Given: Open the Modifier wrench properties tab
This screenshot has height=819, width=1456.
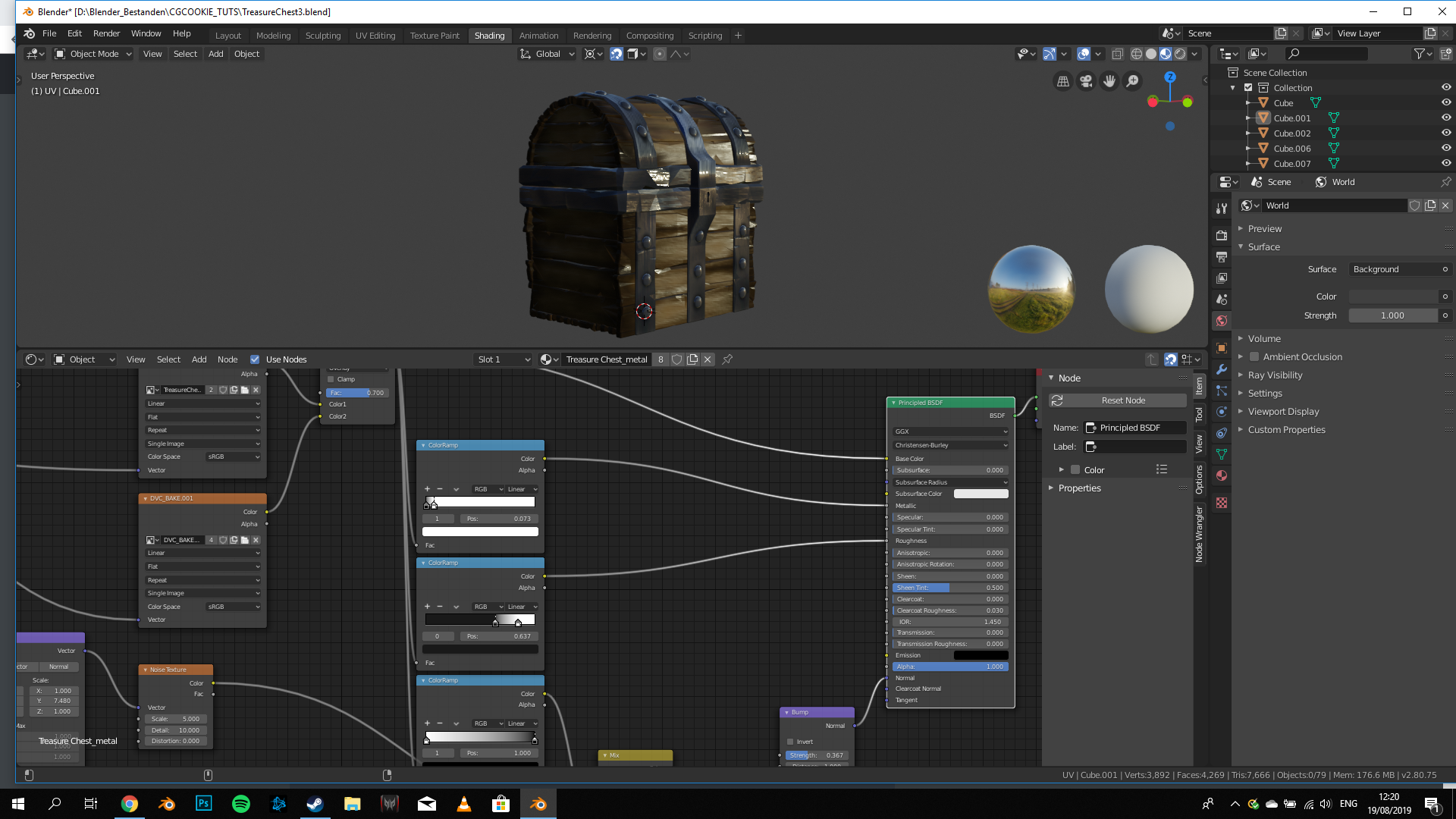Looking at the screenshot, I should [x=1222, y=369].
